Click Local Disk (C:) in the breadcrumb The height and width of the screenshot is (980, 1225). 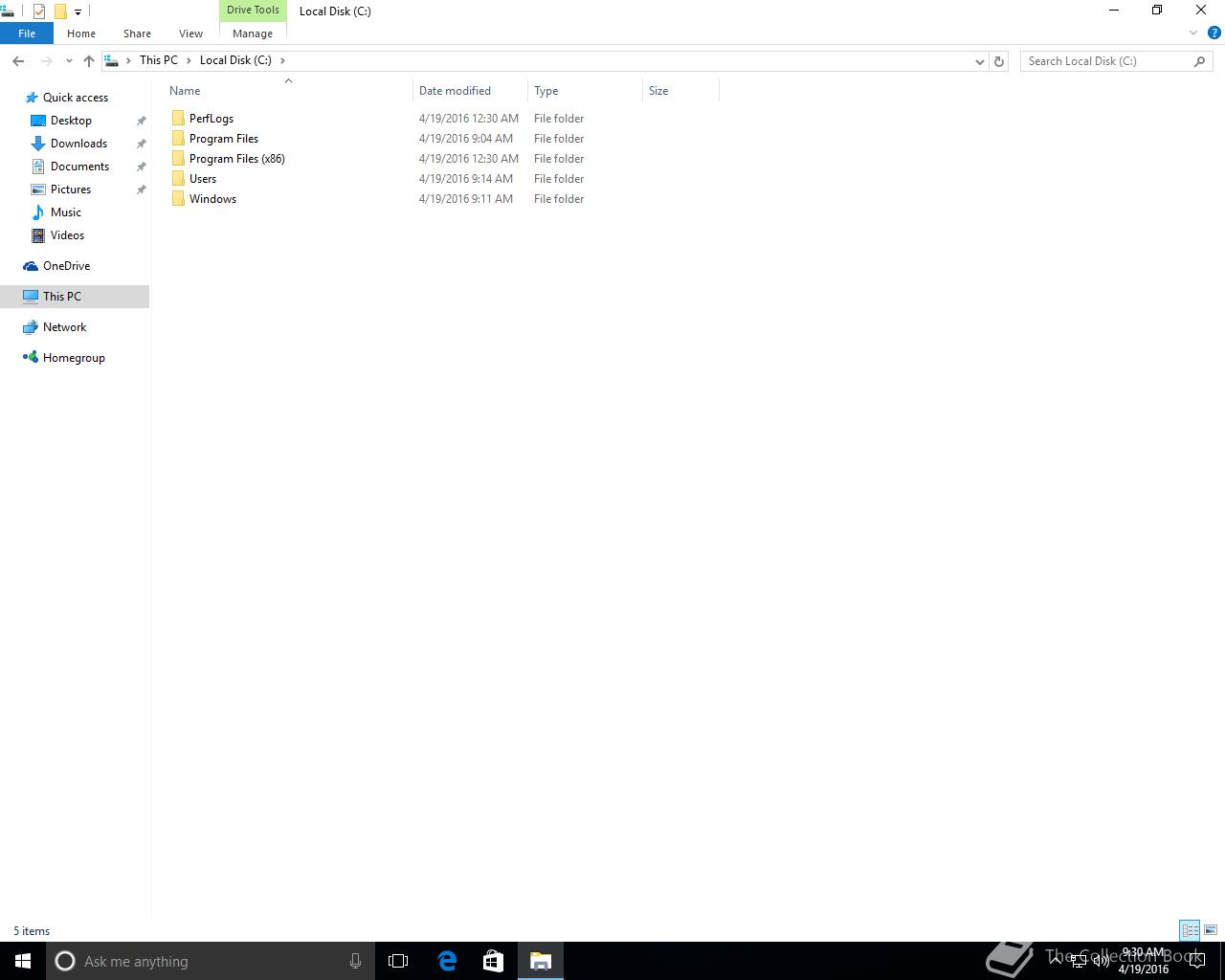click(235, 60)
